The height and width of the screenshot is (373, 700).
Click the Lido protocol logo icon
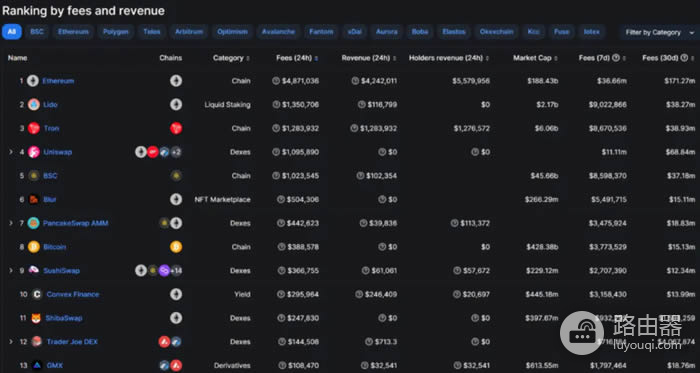[33, 104]
